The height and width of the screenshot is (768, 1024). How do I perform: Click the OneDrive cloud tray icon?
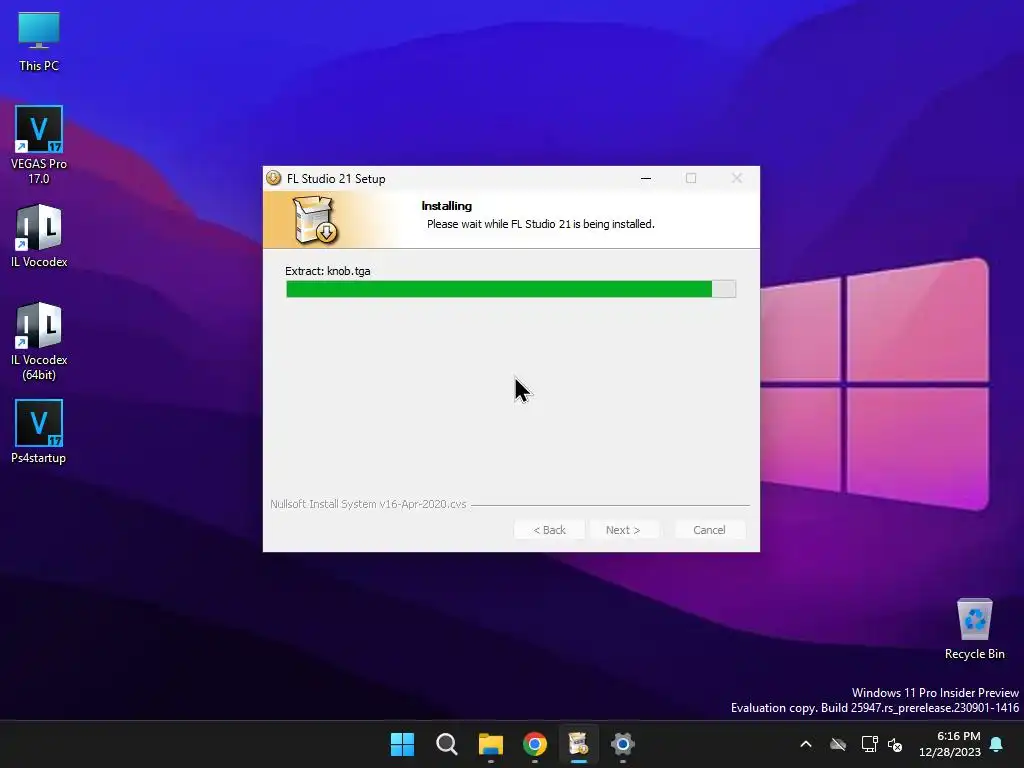click(838, 744)
